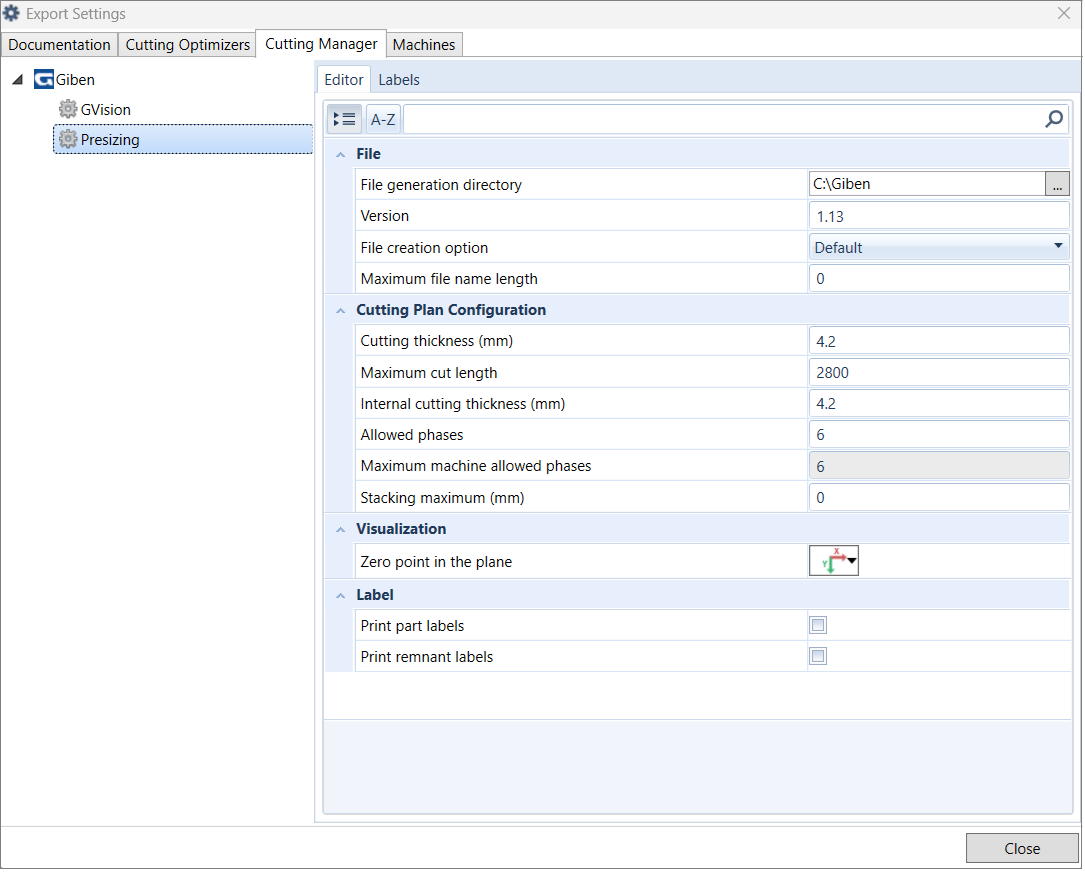Open File creation option dropdown

(939, 248)
